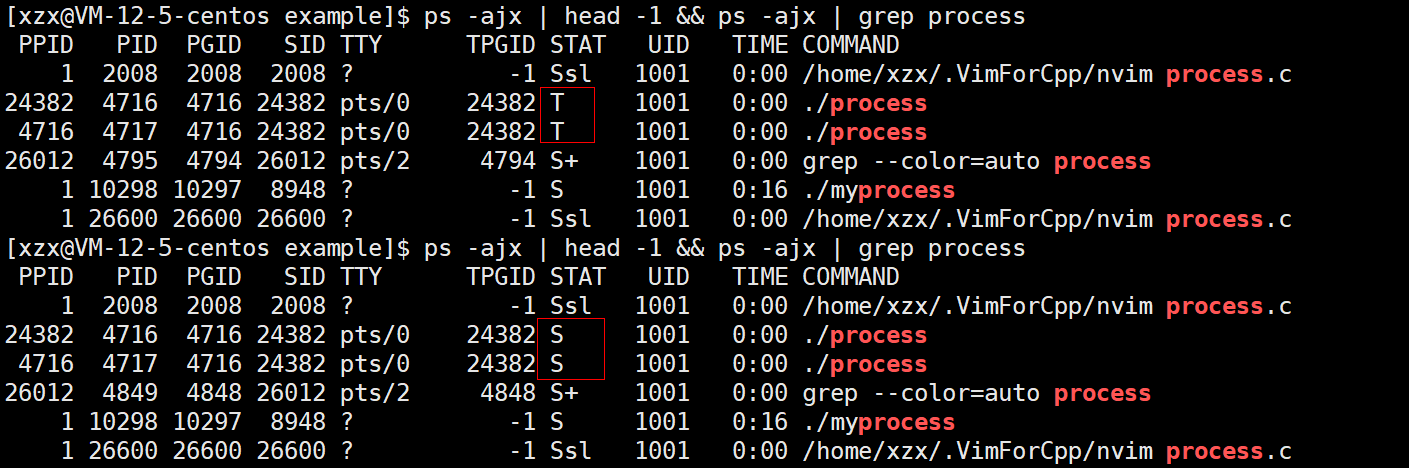This screenshot has height=468, width=1409.
Task: Click STAT header in the first listing
Action: (x=578, y=45)
